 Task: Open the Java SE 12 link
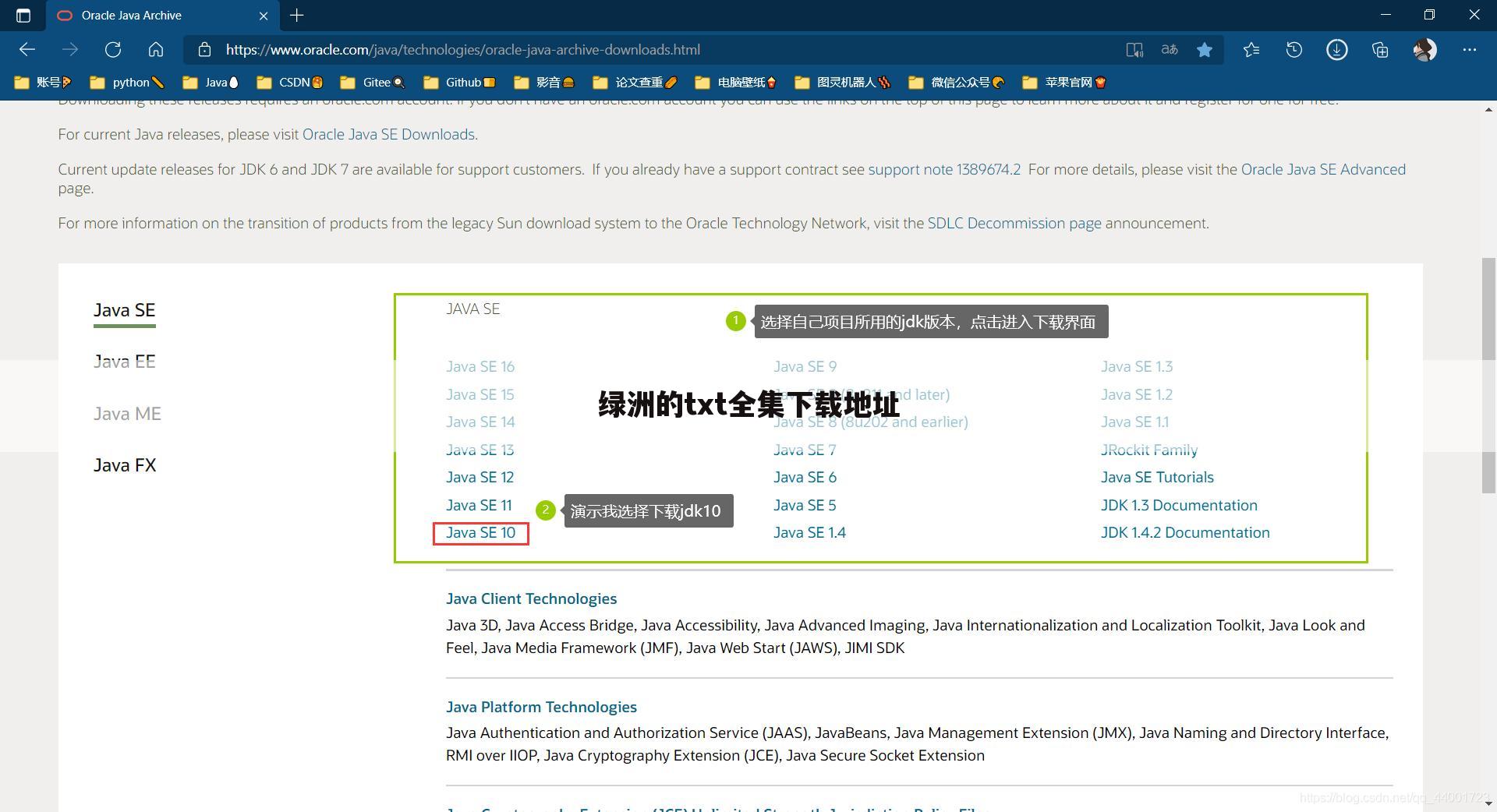tap(480, 477)
